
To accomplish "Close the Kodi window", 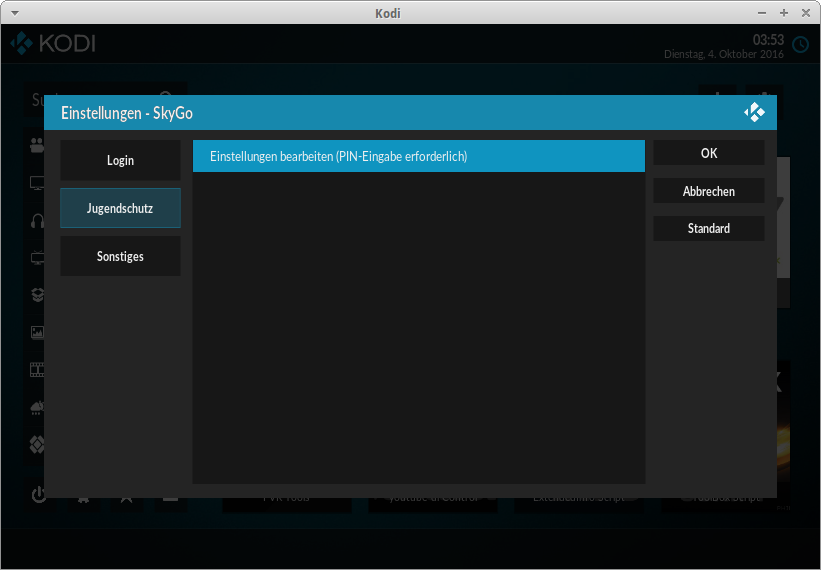I will click(806, 13).
